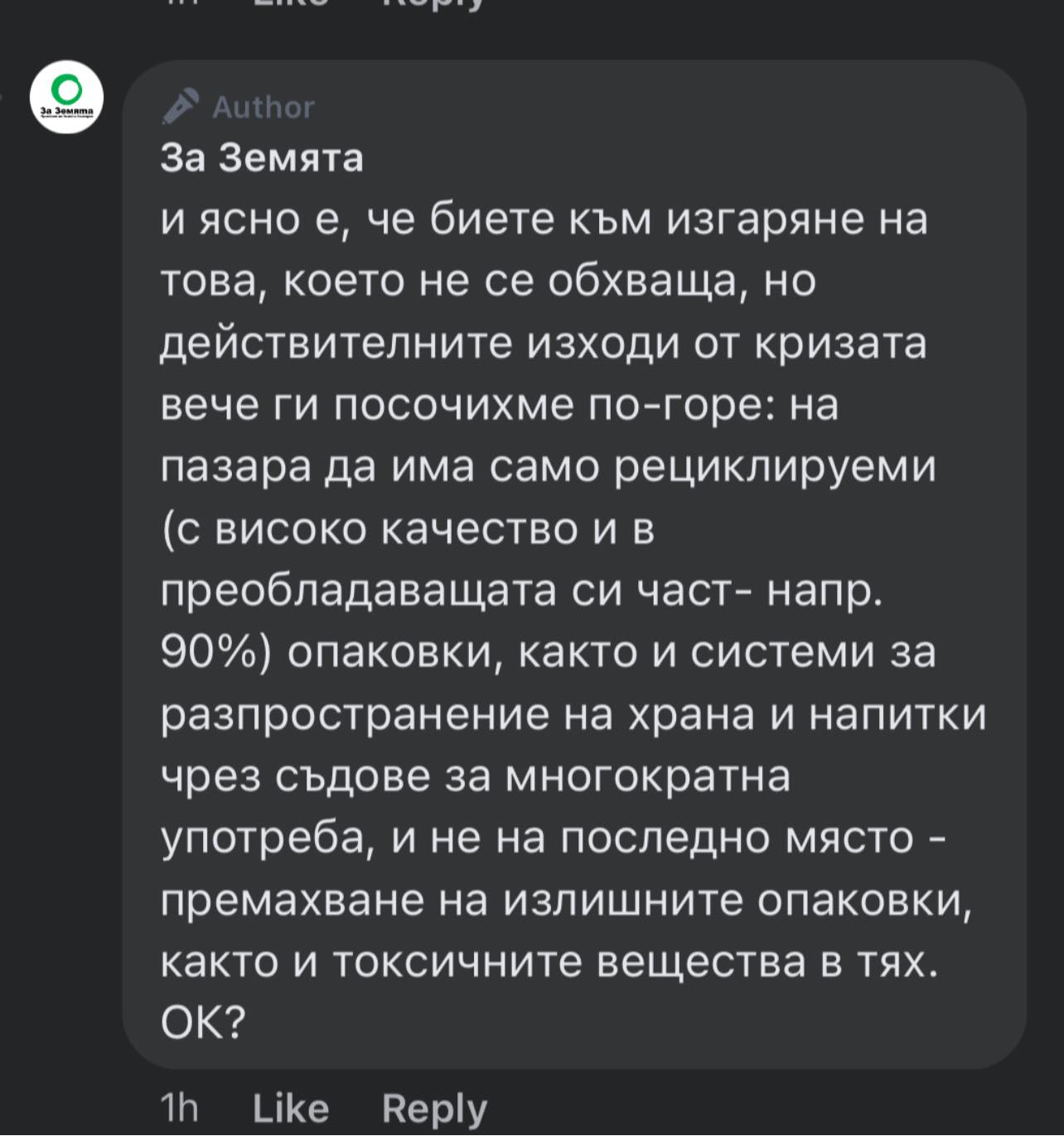
Task: Click the phrase "премахване на излишните опаковки"
Action: [x=565, y=901]
